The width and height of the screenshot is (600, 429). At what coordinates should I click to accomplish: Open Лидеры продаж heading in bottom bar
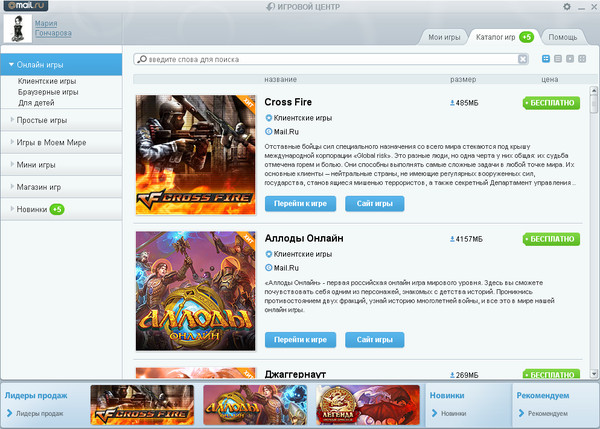tap(36, 396)
